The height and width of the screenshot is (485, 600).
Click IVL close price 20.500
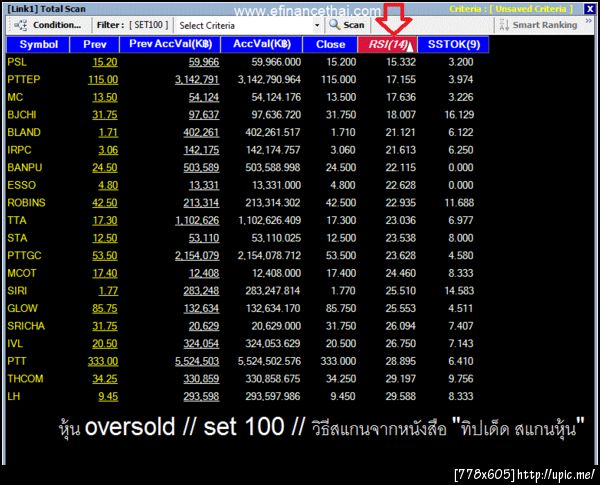(x=341, y=344)
